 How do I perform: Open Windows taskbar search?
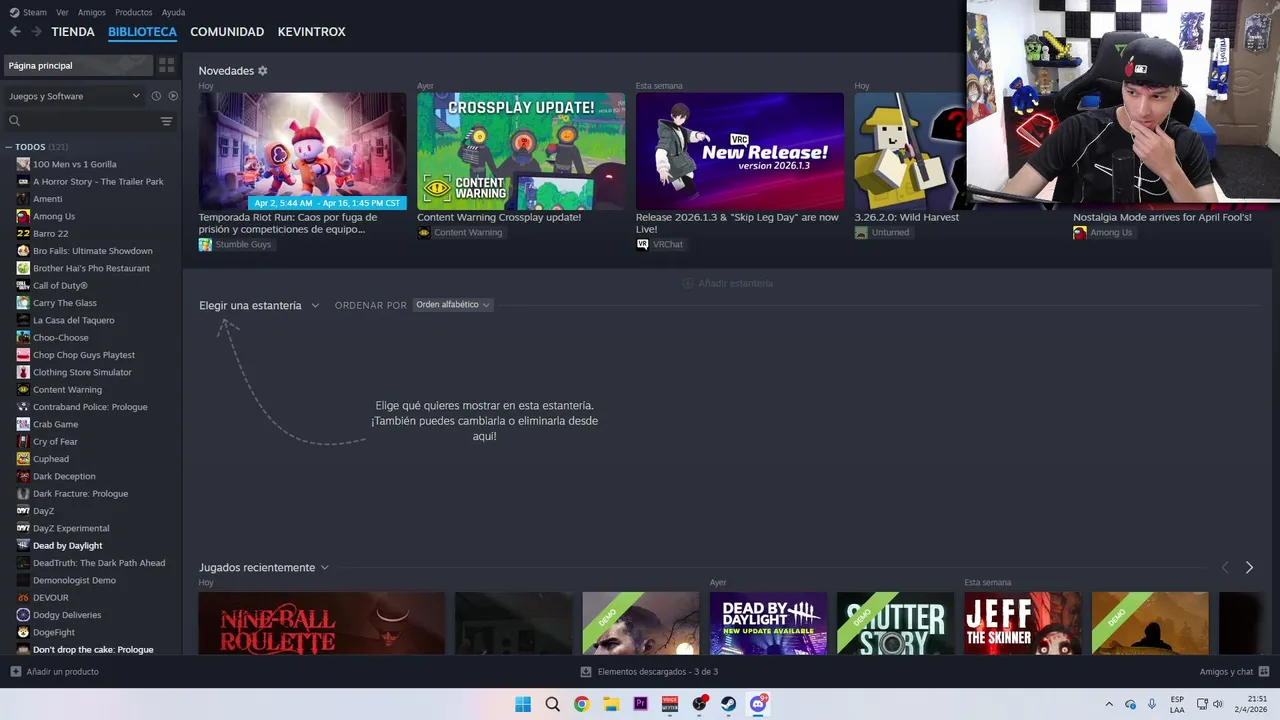coord(552,704)
